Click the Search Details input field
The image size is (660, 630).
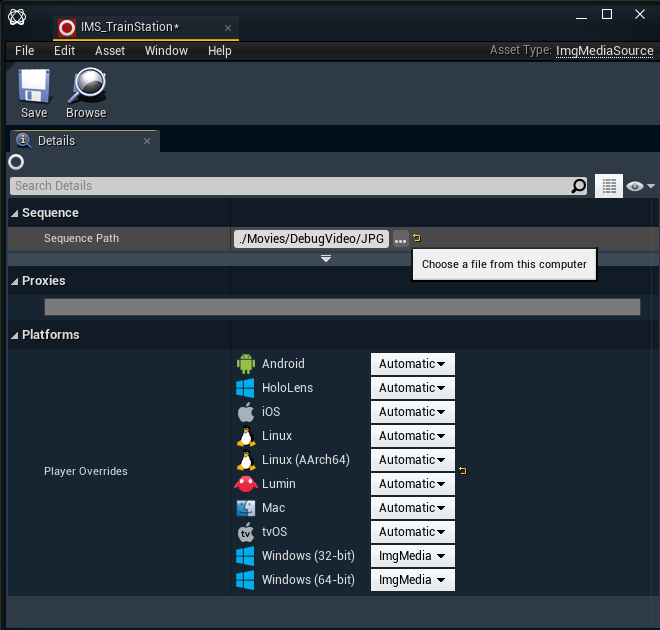pyautogui.click(x=290, y=186)
